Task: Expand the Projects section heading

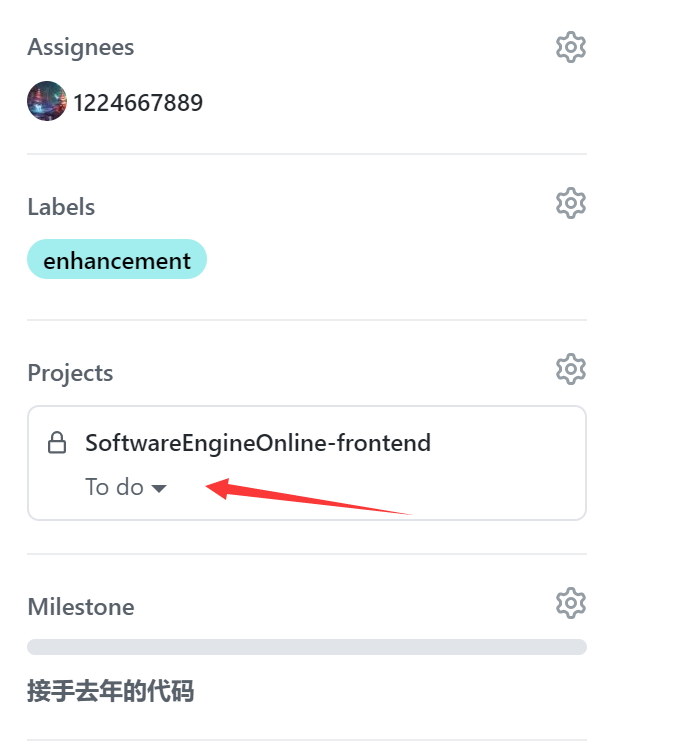Action: 70,373
